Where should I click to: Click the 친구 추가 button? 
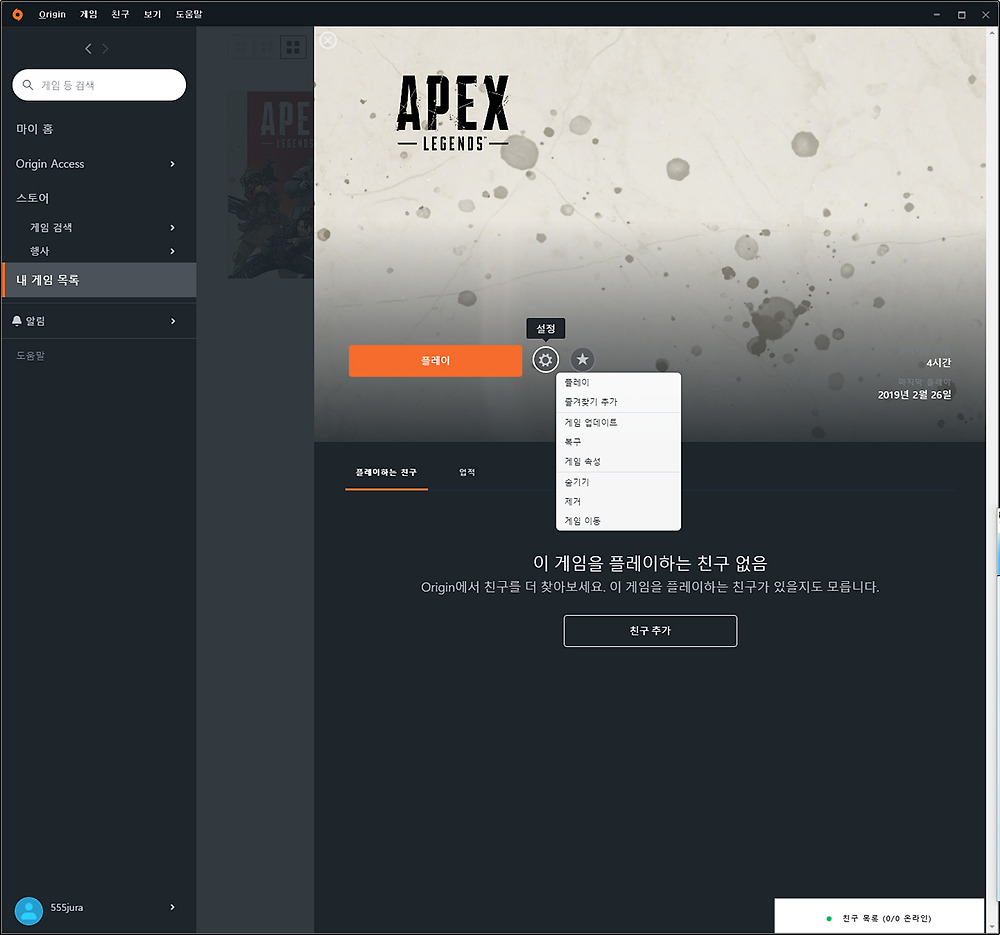click(650, 631)
